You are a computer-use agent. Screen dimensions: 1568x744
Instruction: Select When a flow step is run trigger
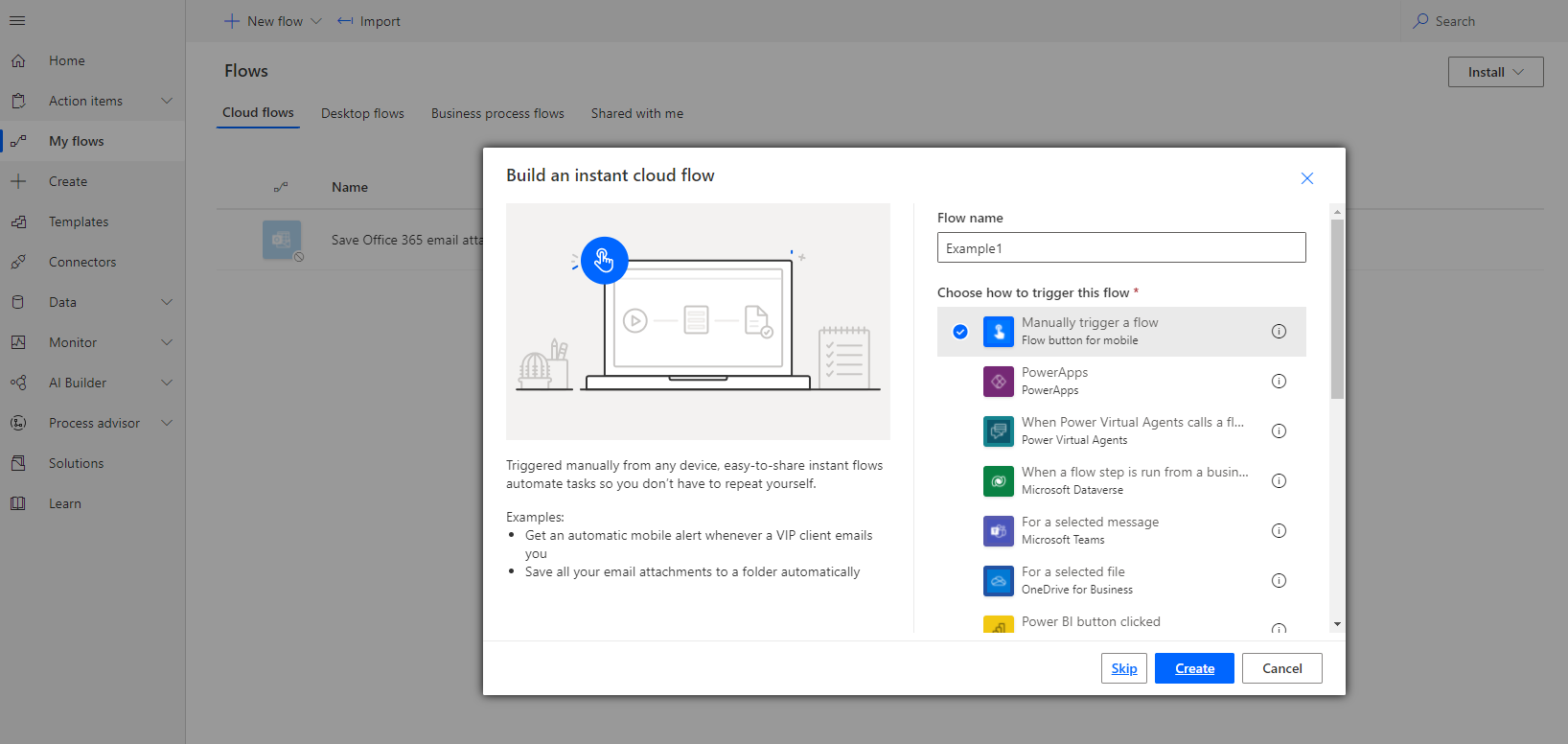1121,481
